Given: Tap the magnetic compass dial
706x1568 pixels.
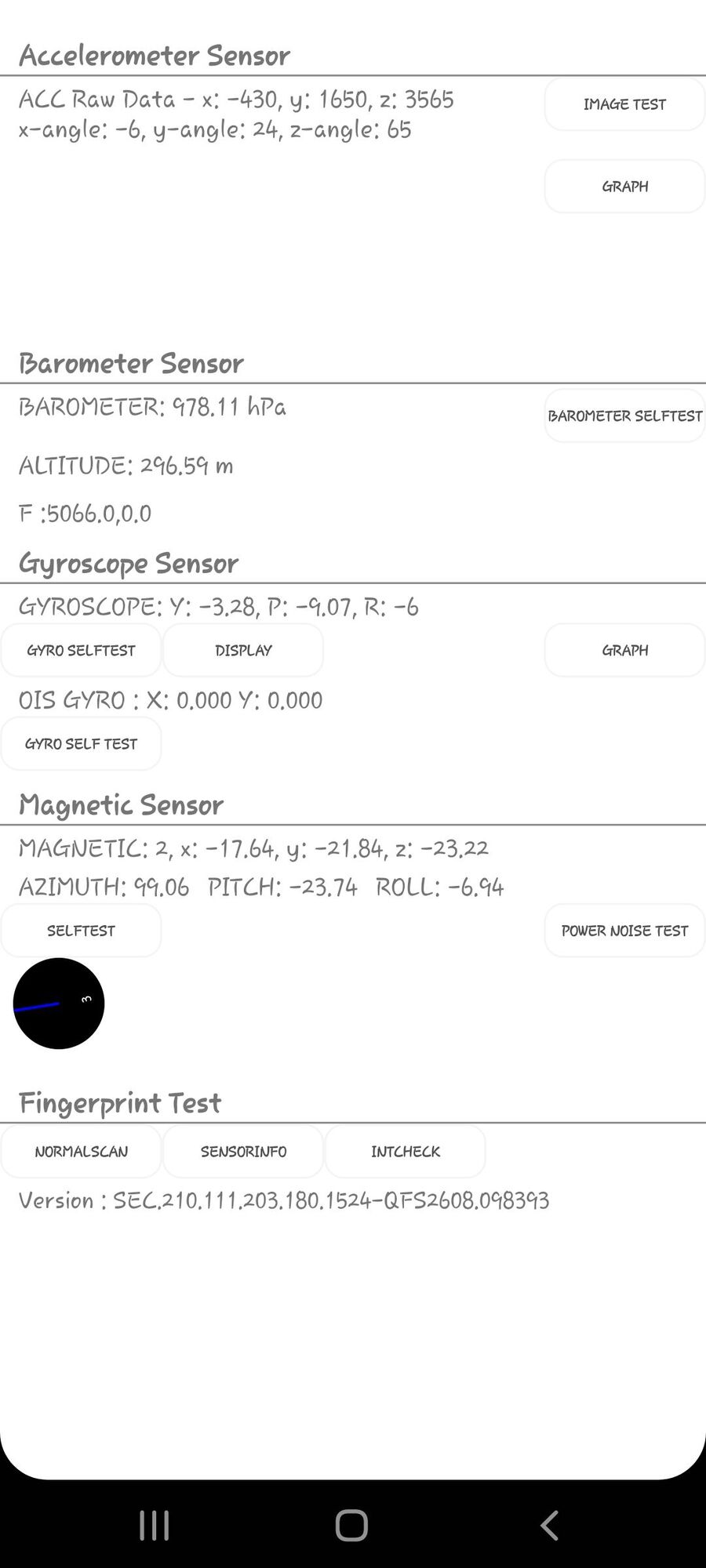Looking at the screenshot, I should coord(59,1004).
